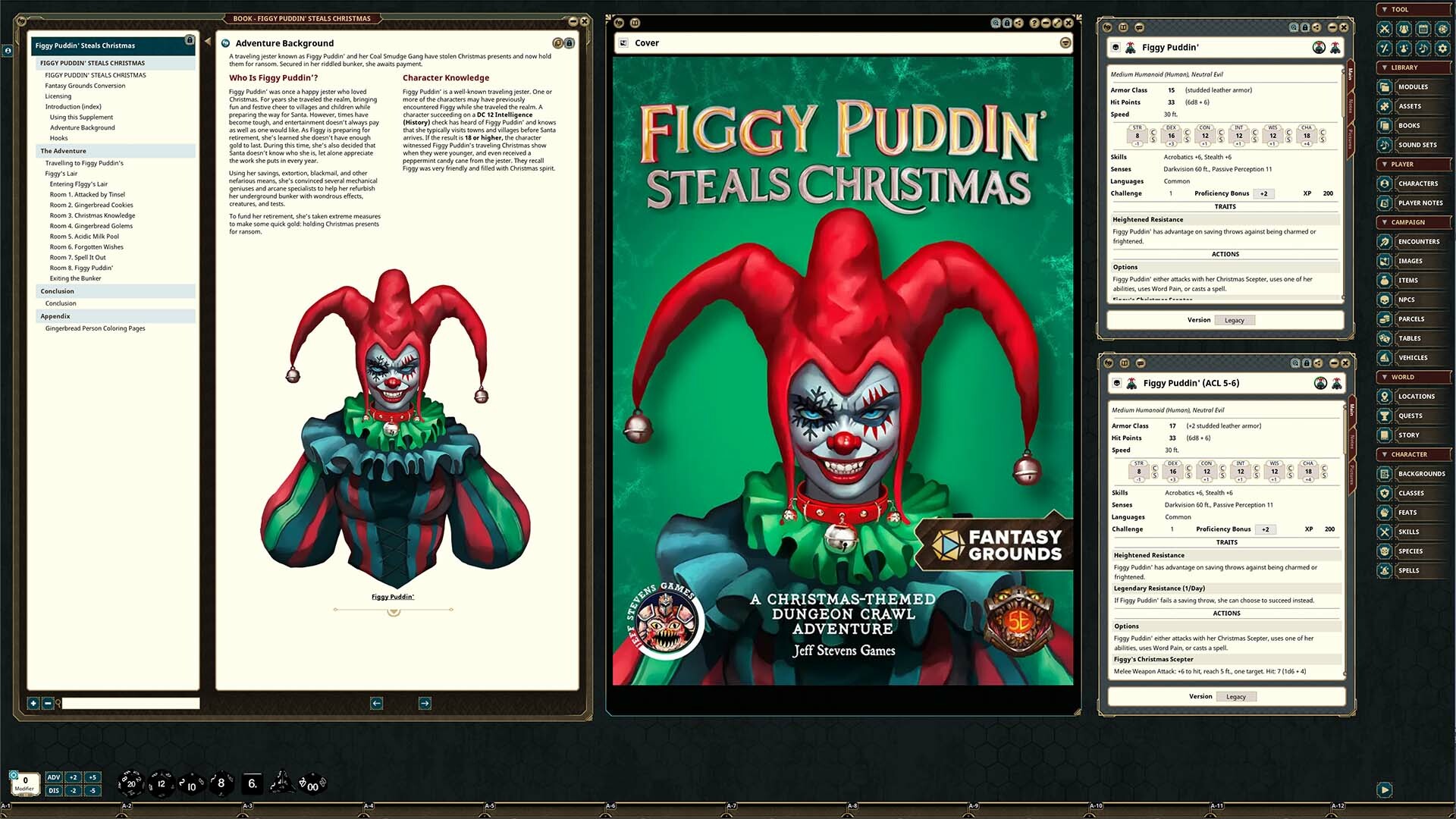Screen dimensions: 1456x819
Task: Roll the d20 die
Action: point(130,783)
